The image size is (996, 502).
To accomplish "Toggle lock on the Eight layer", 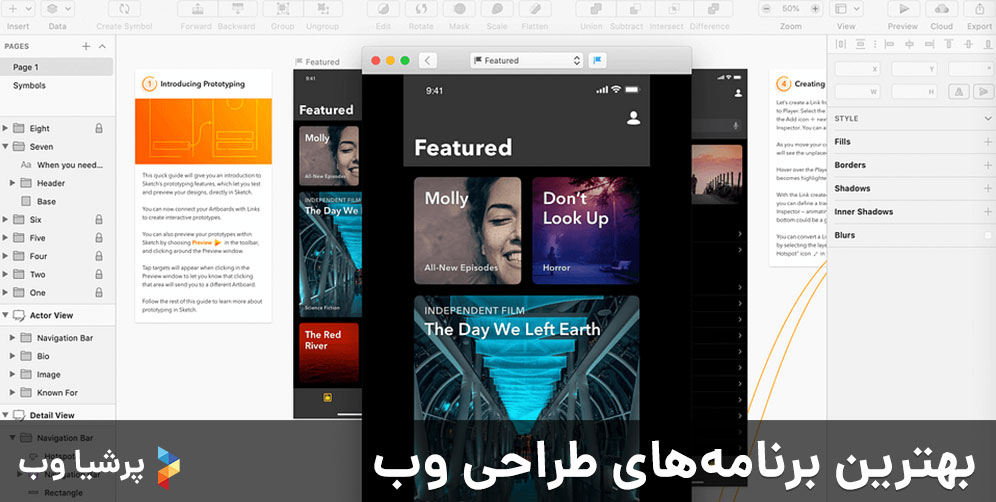I will [x=99, y=128].
